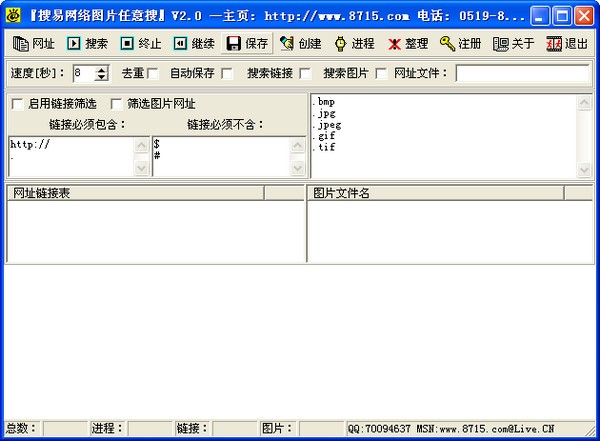Click the 退出 (exit) toolbar button
This screenshot has width=600, height=441.
567,43
